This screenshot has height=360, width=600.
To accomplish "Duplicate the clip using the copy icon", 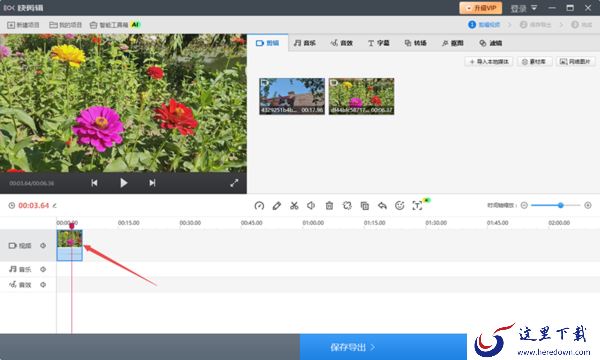I will click(365, 206).
